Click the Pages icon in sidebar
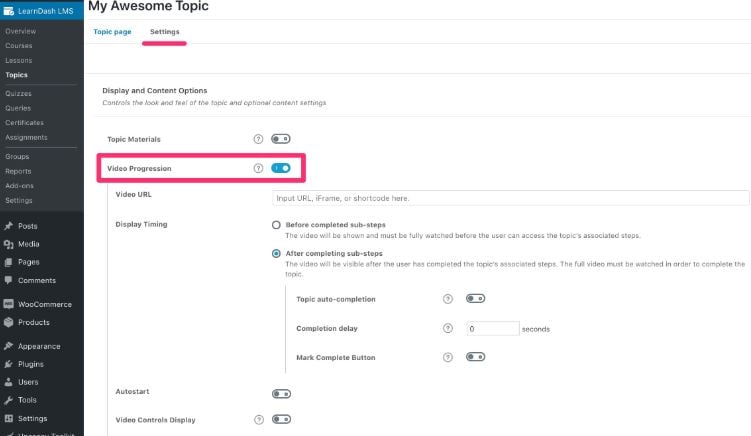Screen dimensions: 751x436 [x=9, y=262]
